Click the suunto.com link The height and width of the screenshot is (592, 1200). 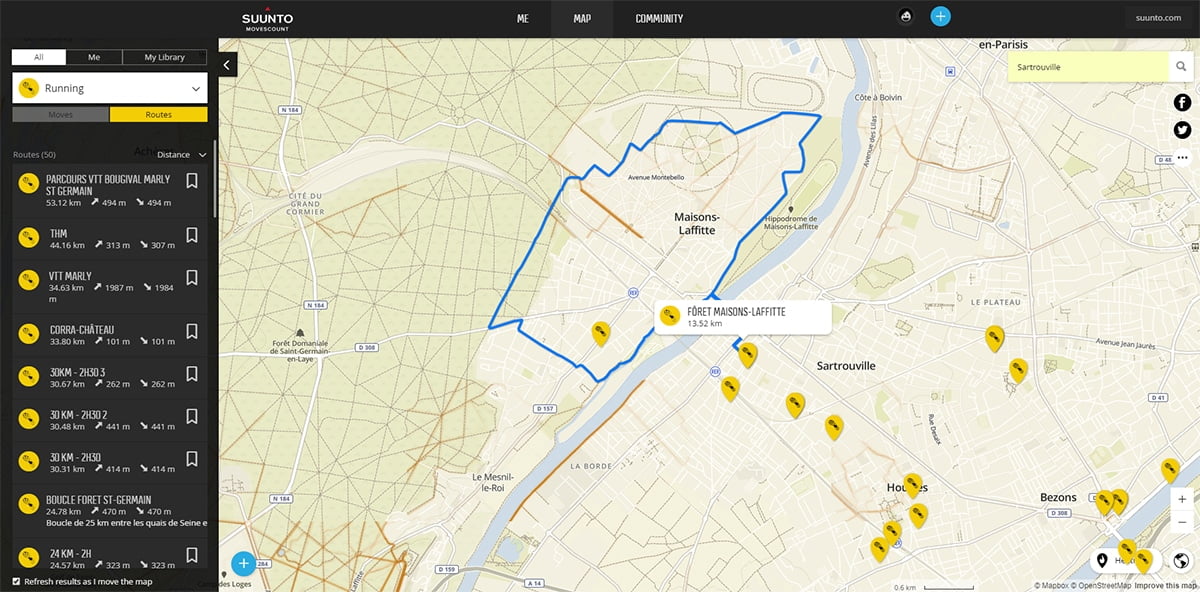coord(1159,18)
